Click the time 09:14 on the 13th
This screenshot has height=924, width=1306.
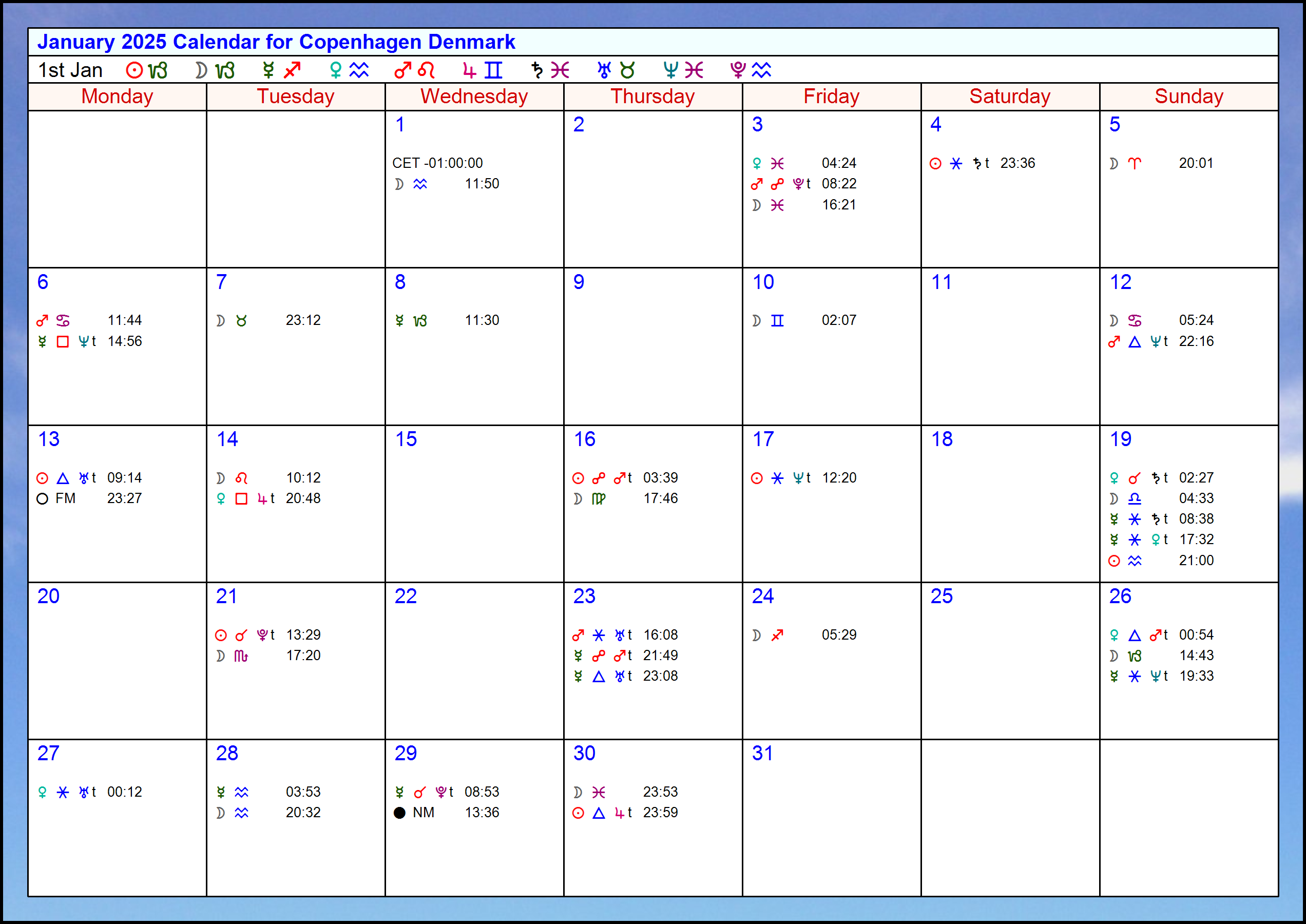point(125,478)
